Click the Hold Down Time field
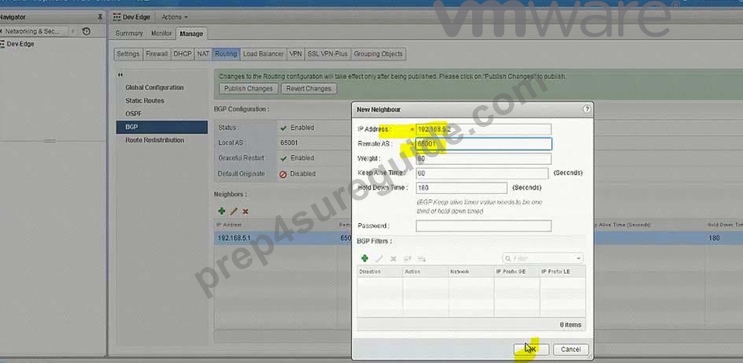The height and width of the screenshot is (363, 743). (461, 188)
